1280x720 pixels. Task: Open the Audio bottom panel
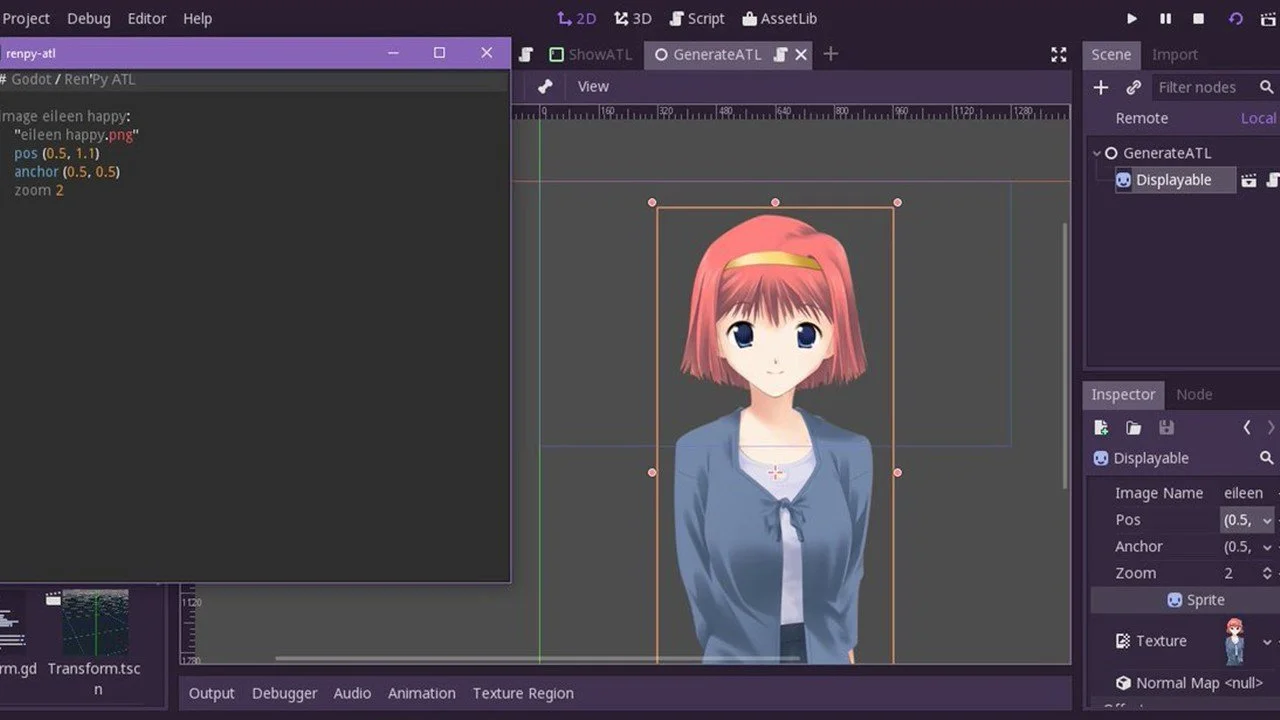352,693
